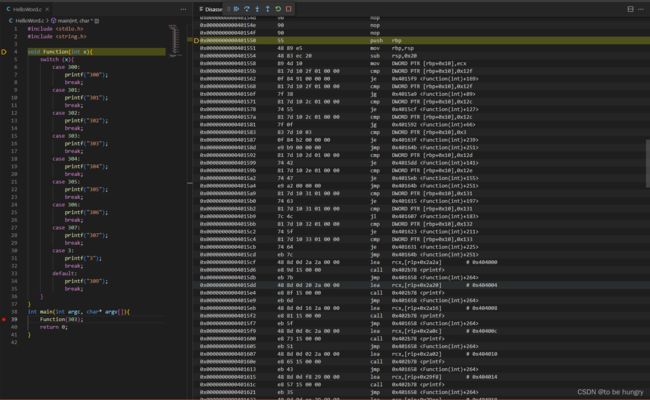Screen dimensions: 650x400
Task: Click the "mov DWORD PTR [rbp+0x10],ecx" row
Action: click(421, 63)
